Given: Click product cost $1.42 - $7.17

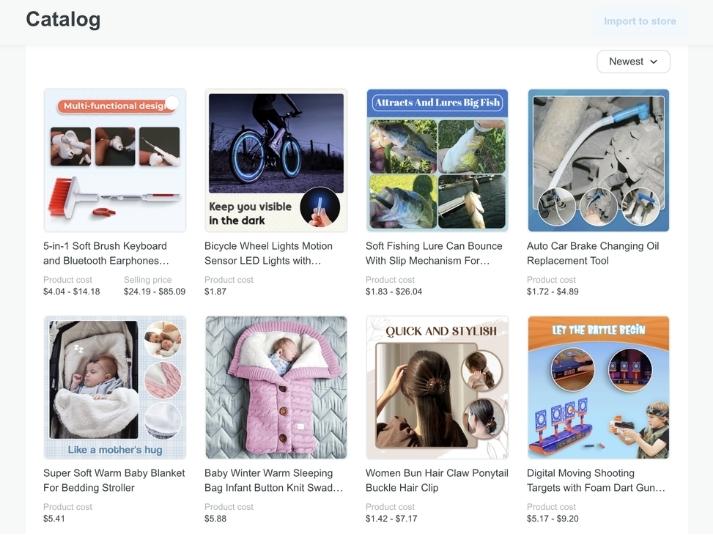Looking at the screenshot, I should (x=391, y=519).
